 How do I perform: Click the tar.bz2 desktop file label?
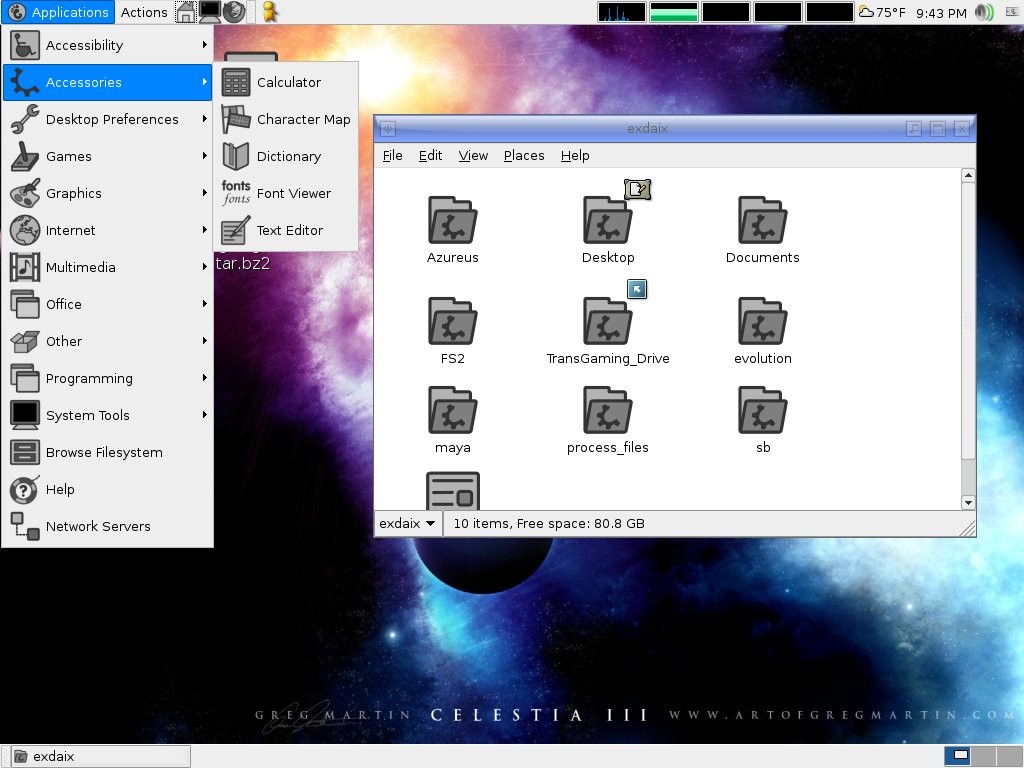(242, 263)
